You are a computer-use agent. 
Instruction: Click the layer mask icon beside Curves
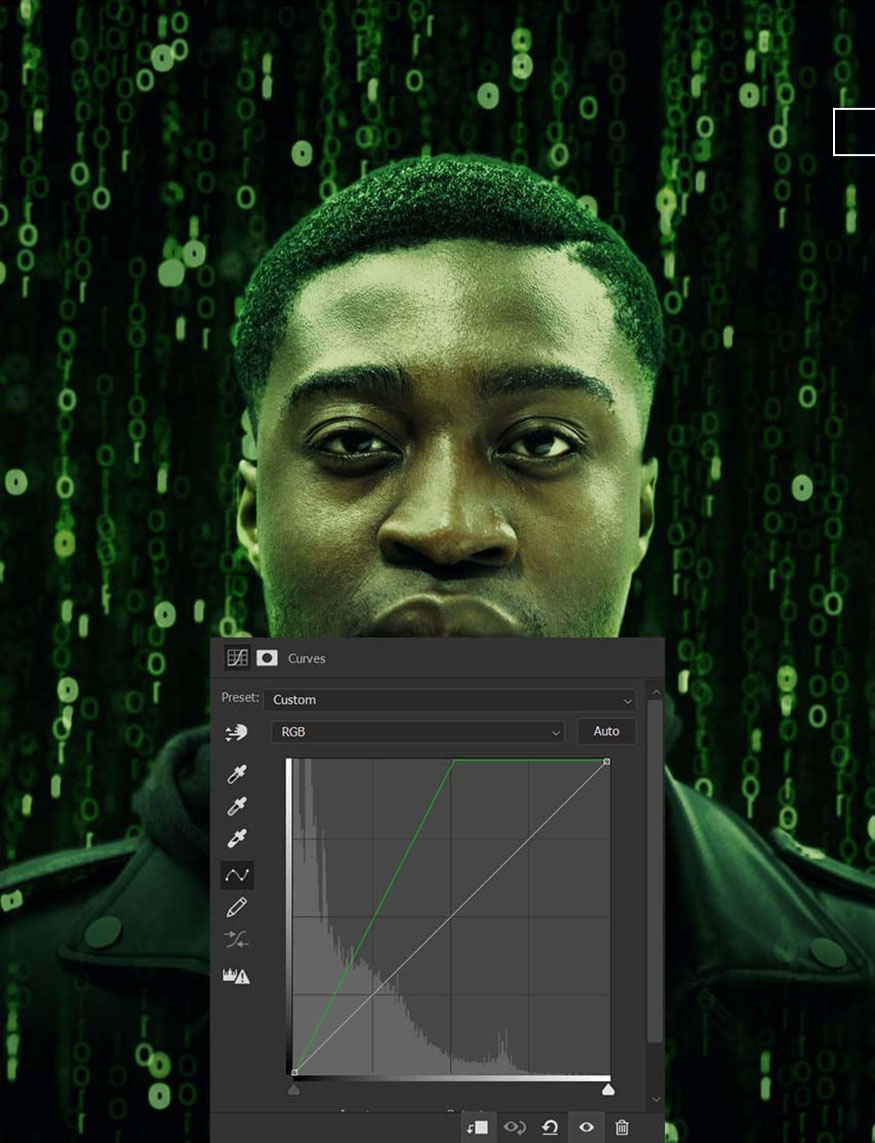(267, 658)
